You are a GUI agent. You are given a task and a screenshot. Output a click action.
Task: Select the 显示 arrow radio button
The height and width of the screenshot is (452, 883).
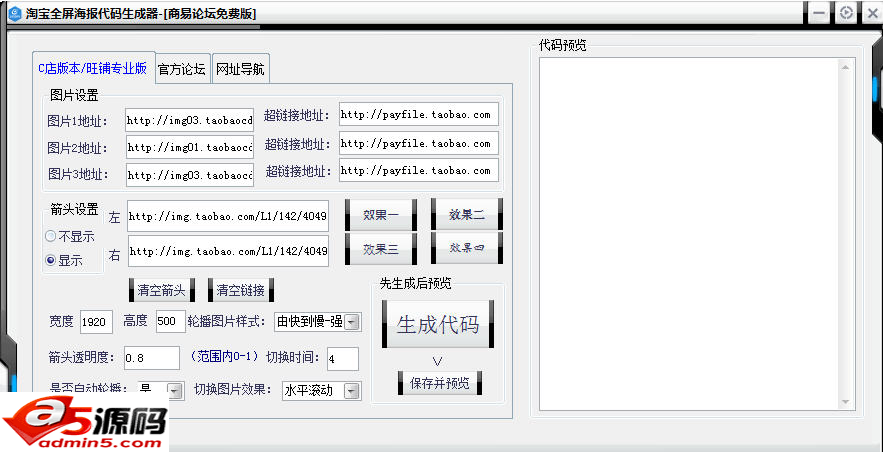(51, 260)
